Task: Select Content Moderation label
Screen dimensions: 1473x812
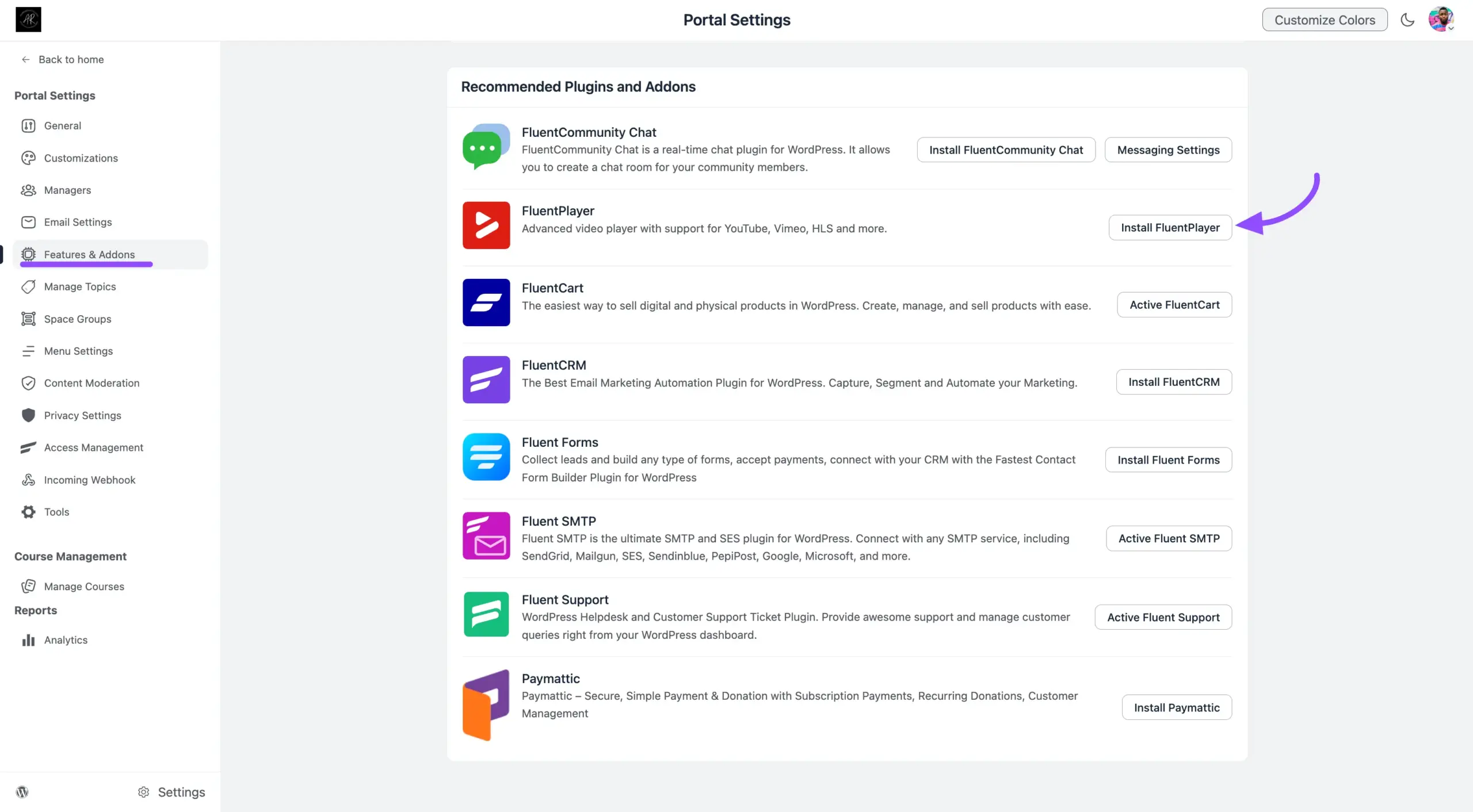Action: pos(91,383)
